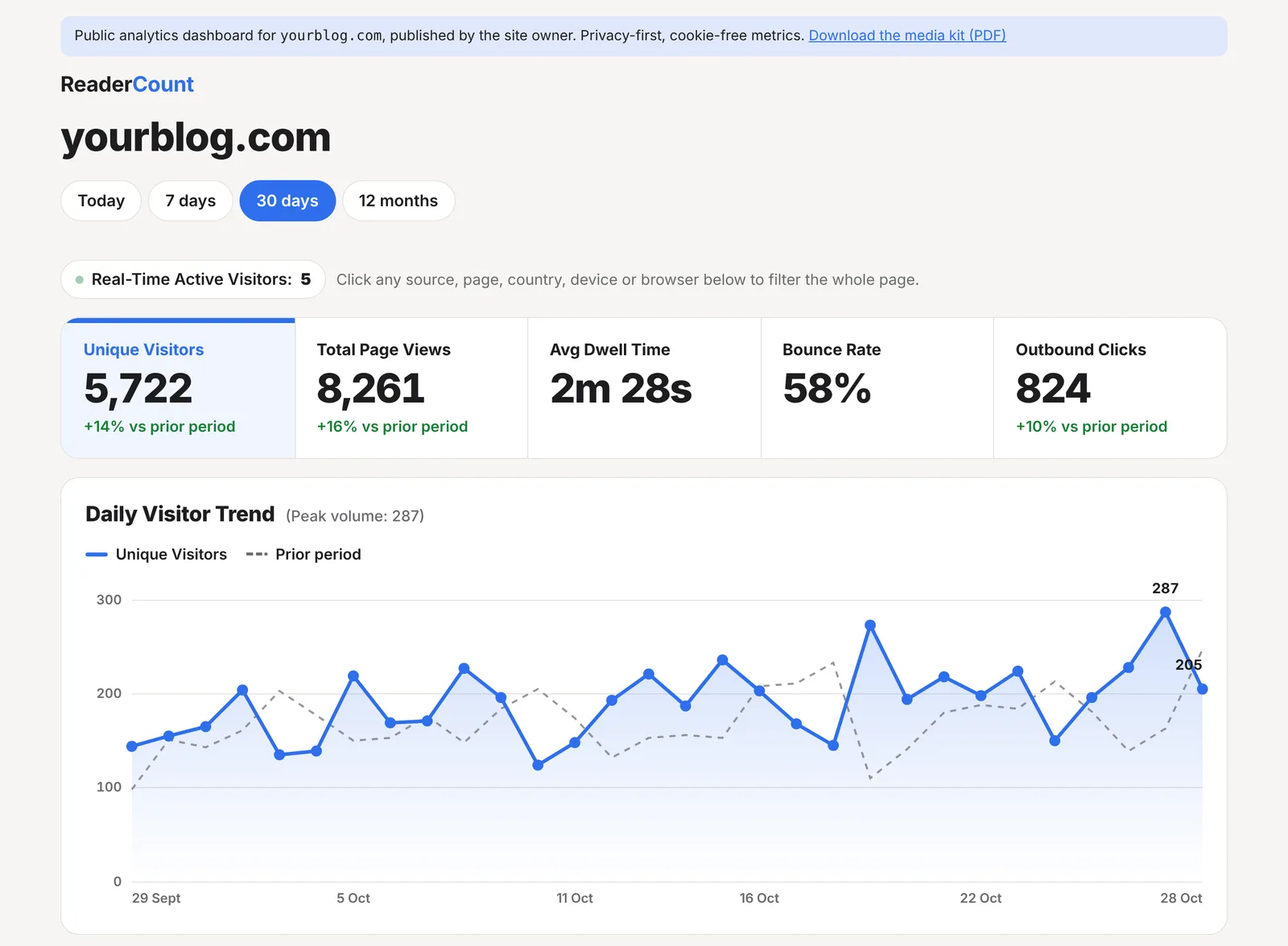
Task: Click the 2m 28s dwell time value
Action: point(621,389)
